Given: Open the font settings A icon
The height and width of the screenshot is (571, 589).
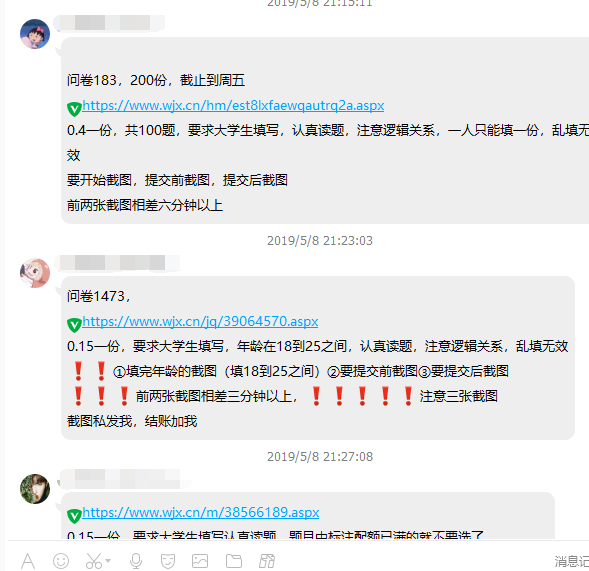Looking at the screenshot, I should (28, 561).
